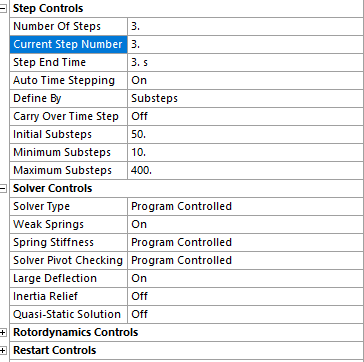Image resolution: width=364 pixels, height=362 pixels.
Task: Open the Solver Type dropdown
Action: [x=246, y=207]
